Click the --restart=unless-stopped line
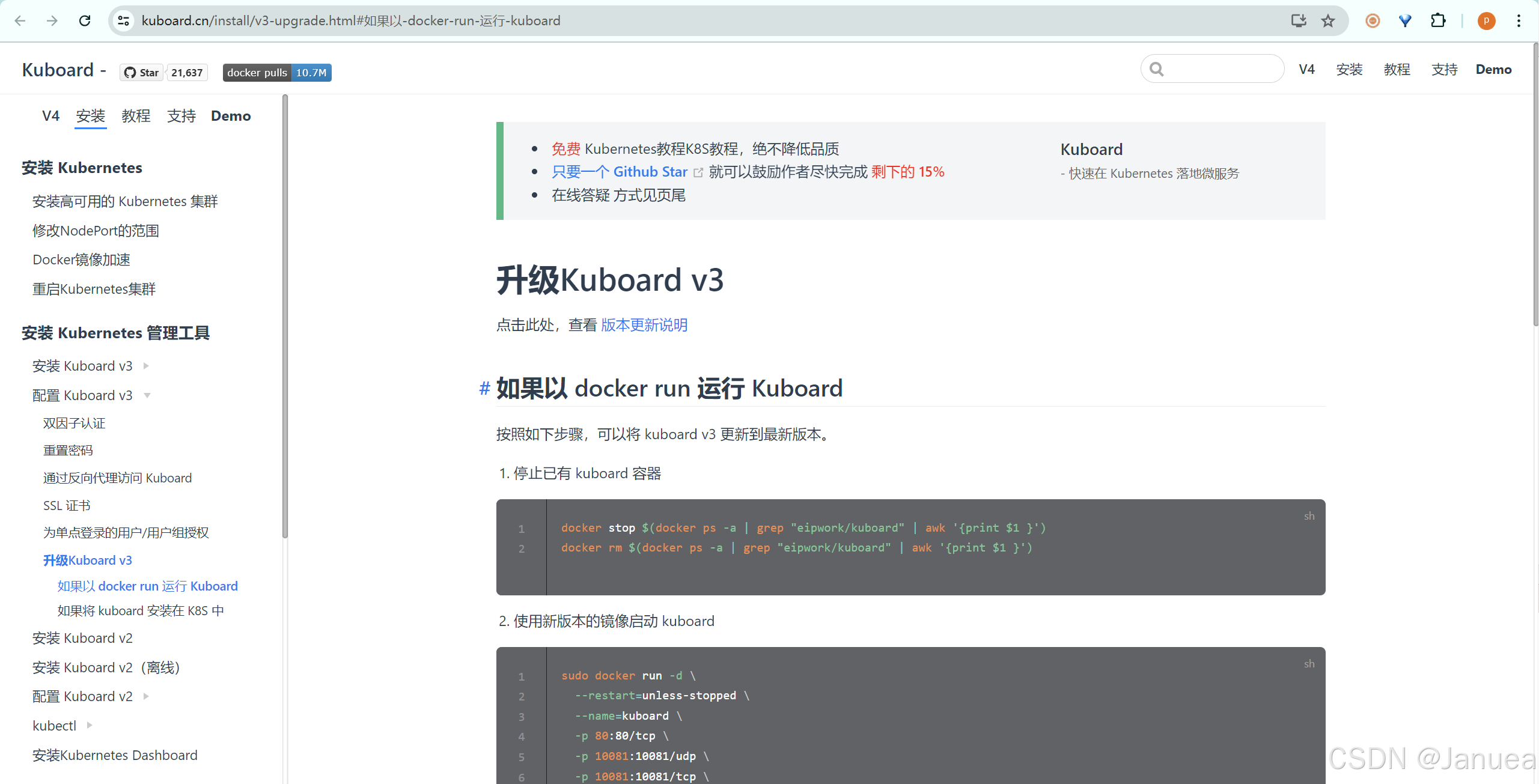The width and height of the screenshot is (1539, 784). [x=662, y=696]
